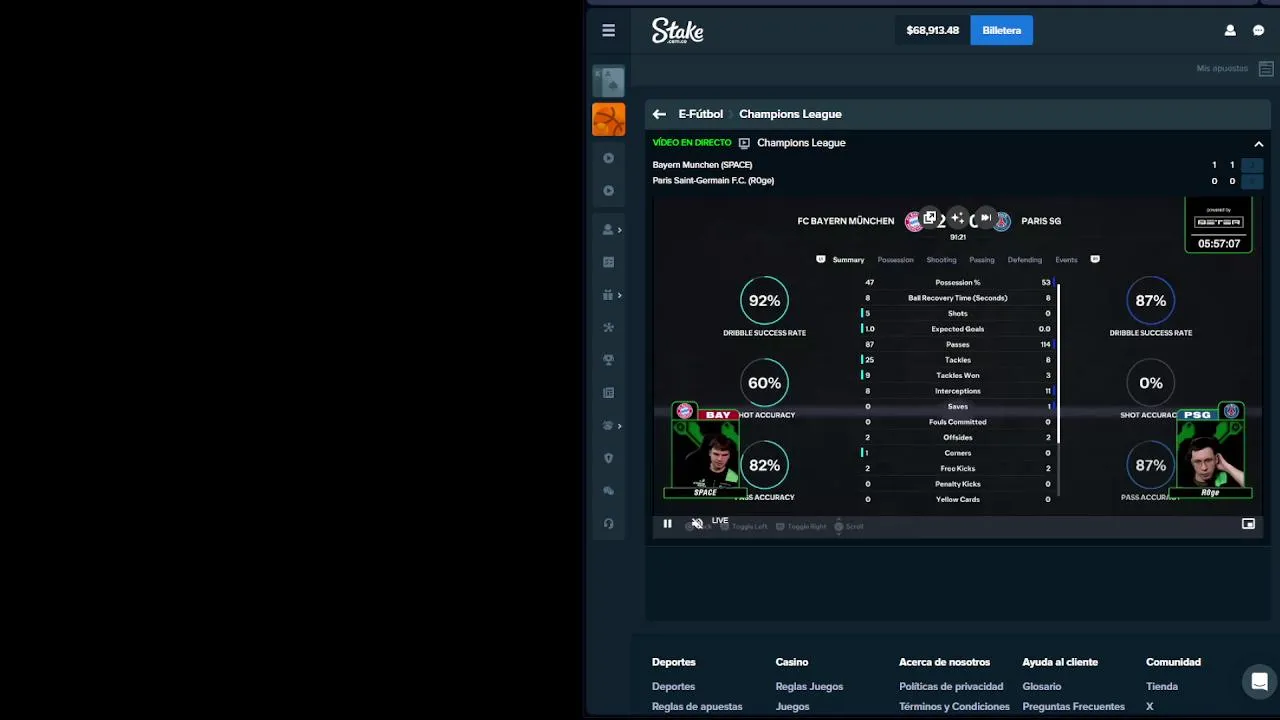Click Bayern Munchen (SPACE) team name
1280x720 pixels.
point(702,165)
